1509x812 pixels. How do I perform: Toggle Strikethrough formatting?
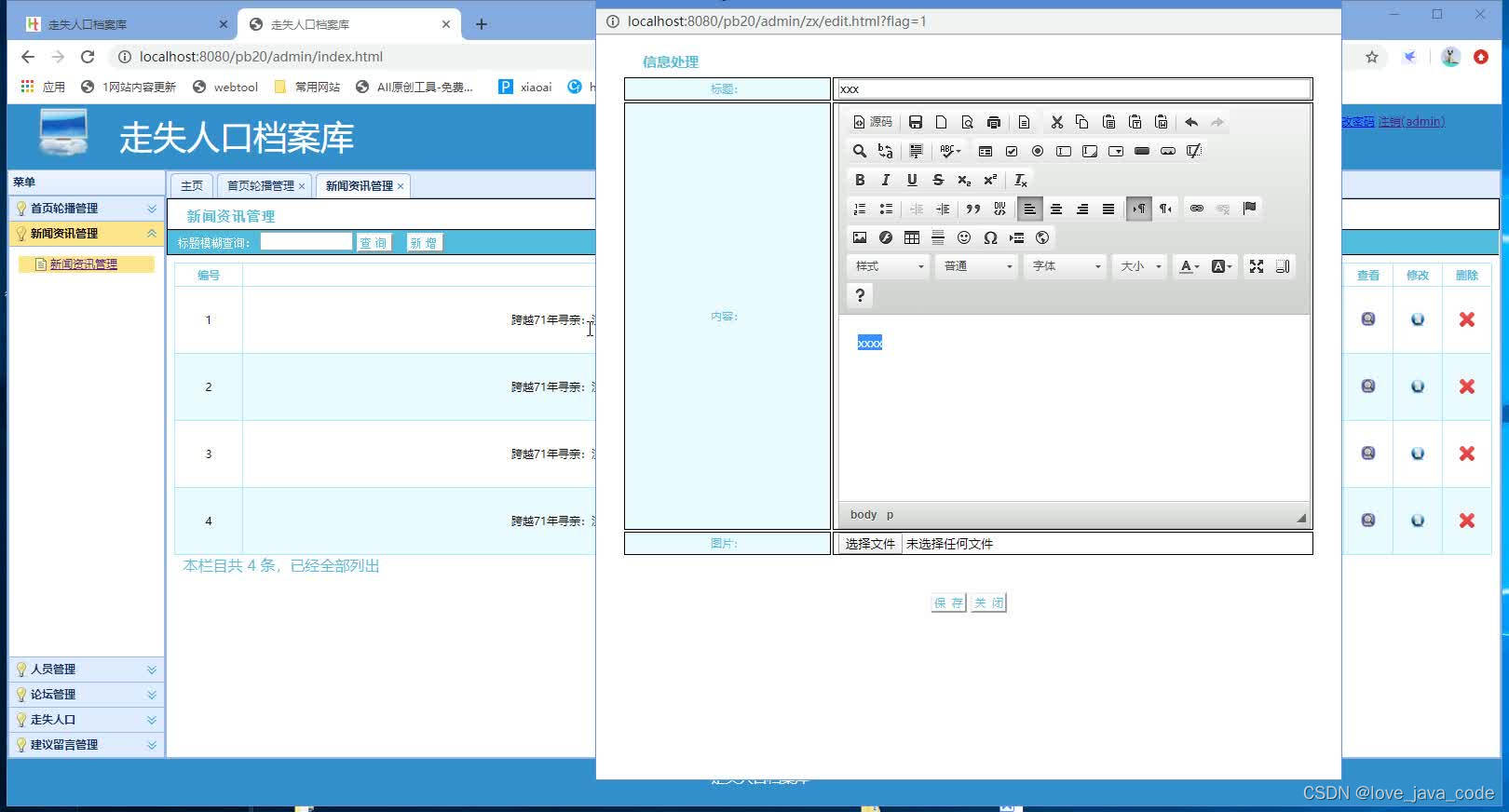coord(938,180)
